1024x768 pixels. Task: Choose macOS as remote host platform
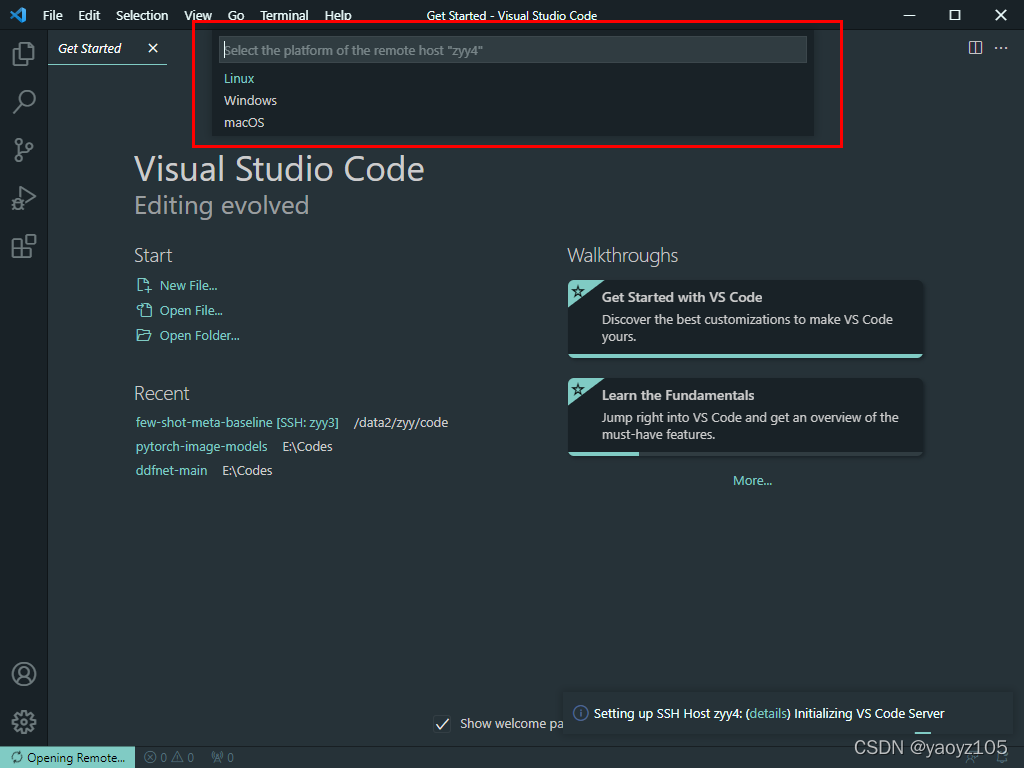[513, 123]
